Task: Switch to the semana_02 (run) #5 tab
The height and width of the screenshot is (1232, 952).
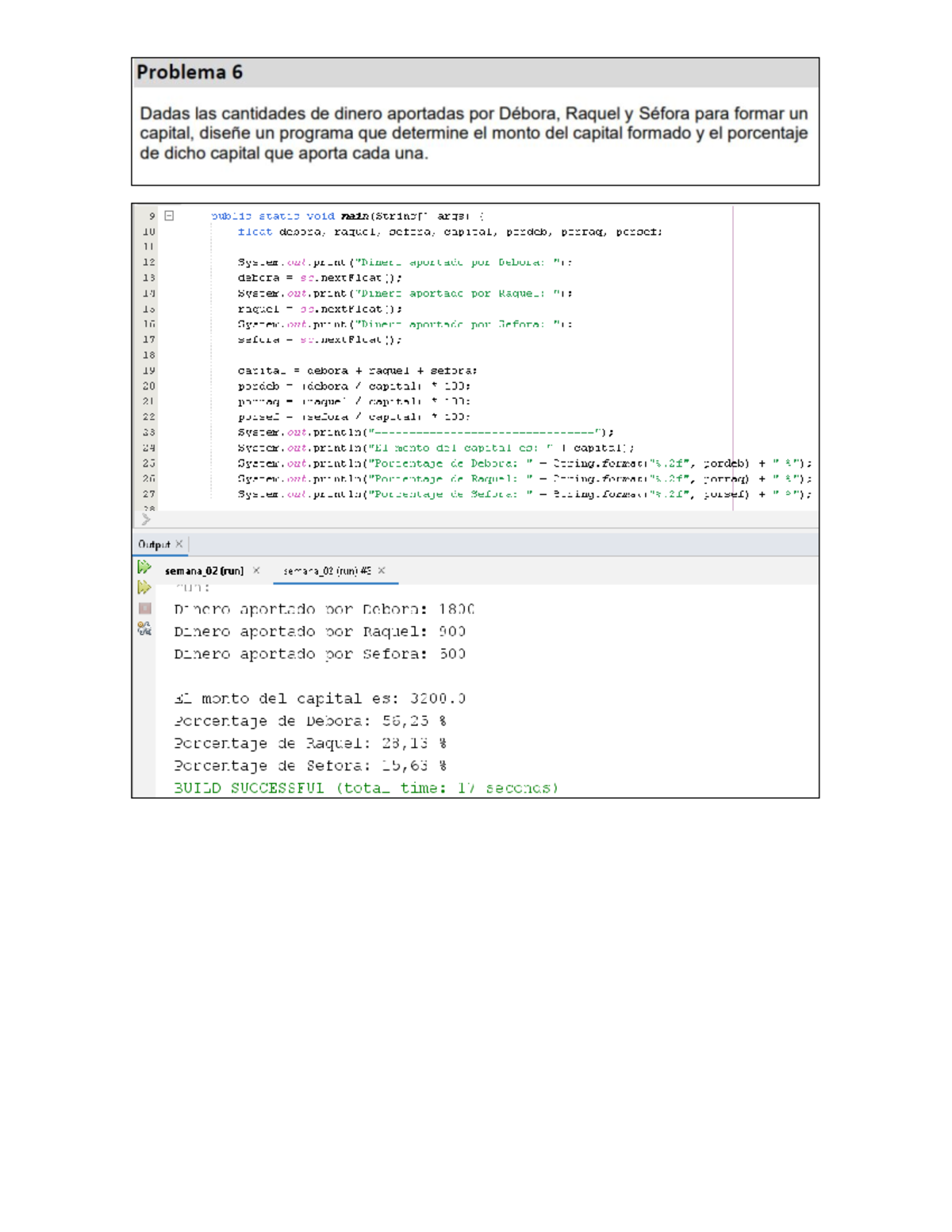Action: click(x=327, y=570)
